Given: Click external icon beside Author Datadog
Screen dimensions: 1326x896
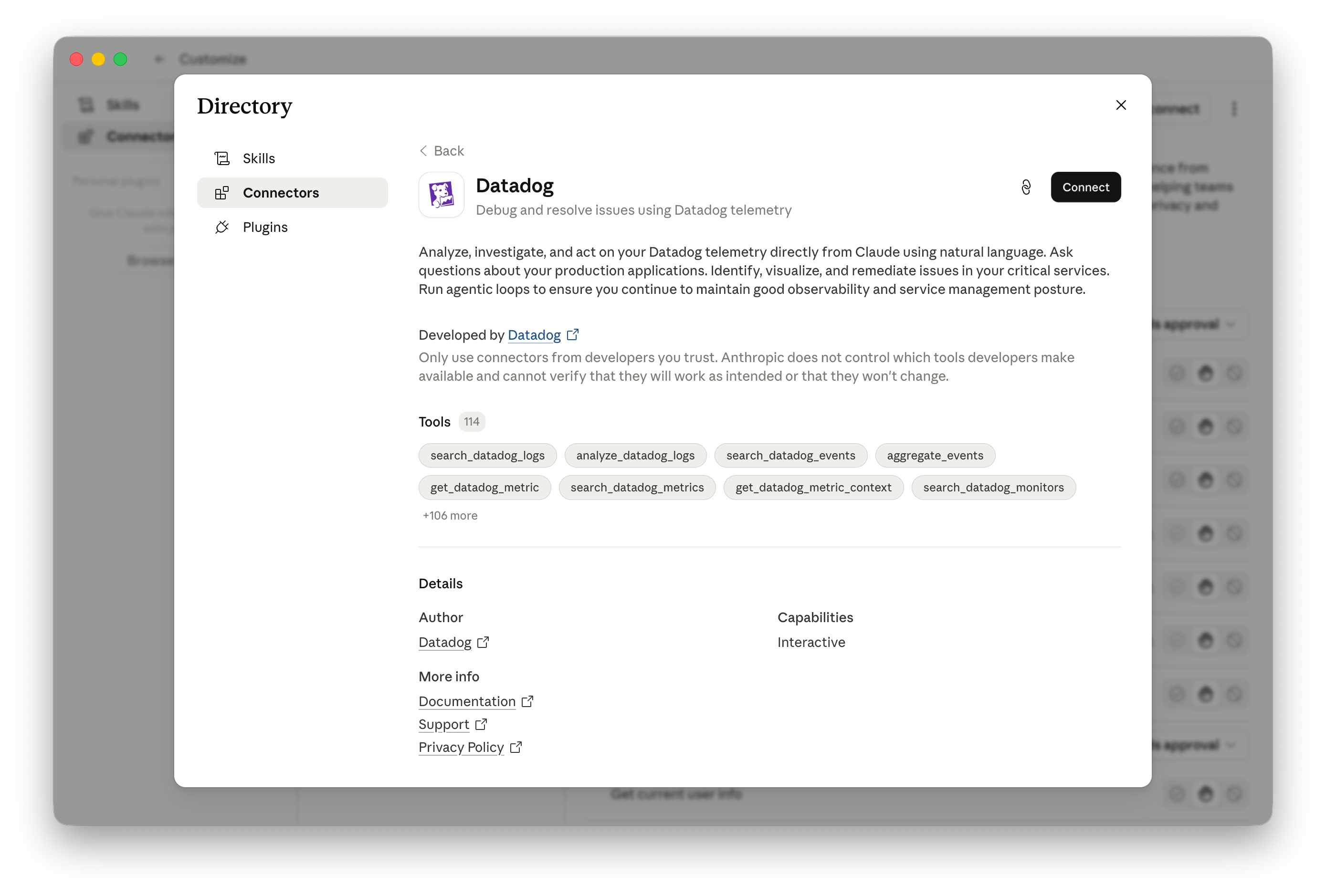Looking at the screenshot, I should pyautogui.click(x=483, y=642).
